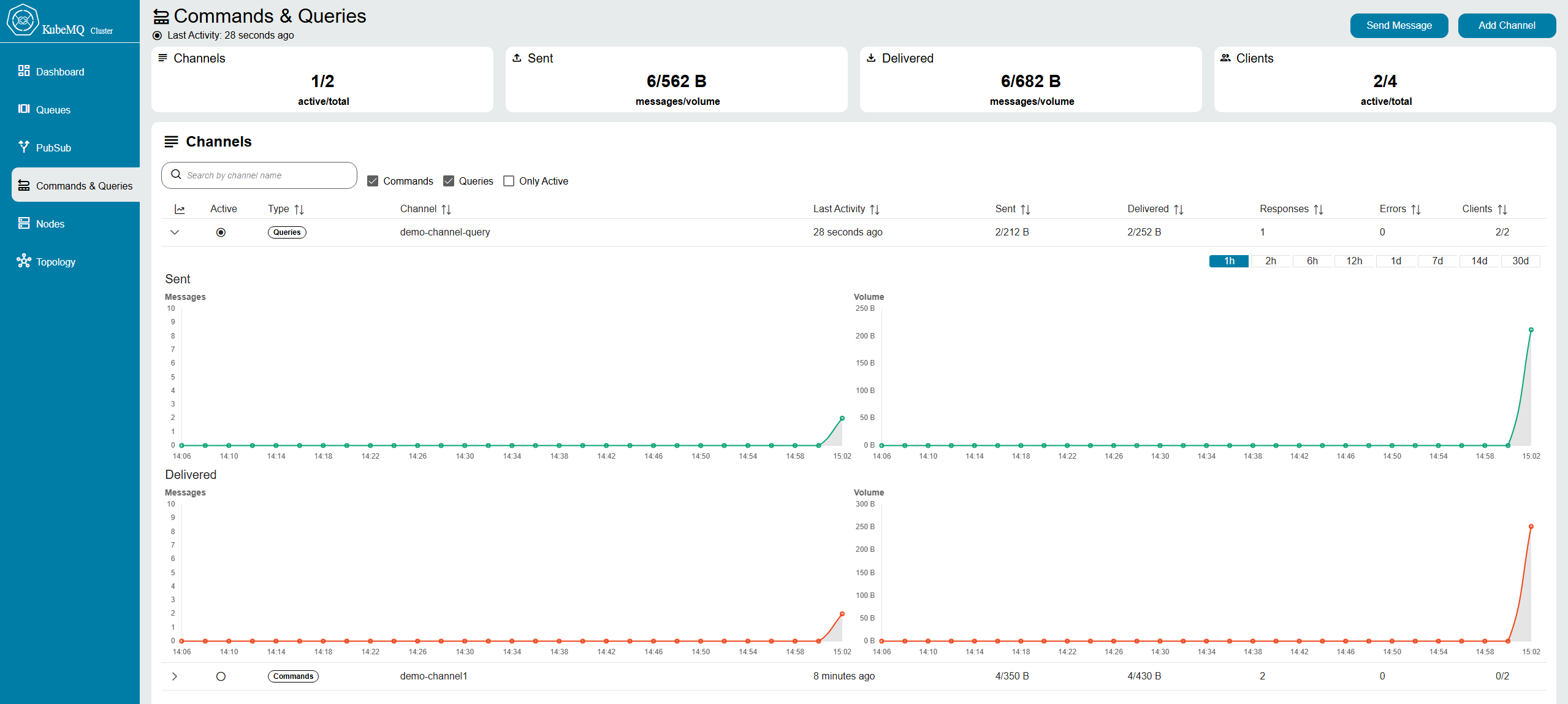Click the chart icon in table header
Image resolution: width=1568 pixels, height=704 pixels.
point(180,210)
